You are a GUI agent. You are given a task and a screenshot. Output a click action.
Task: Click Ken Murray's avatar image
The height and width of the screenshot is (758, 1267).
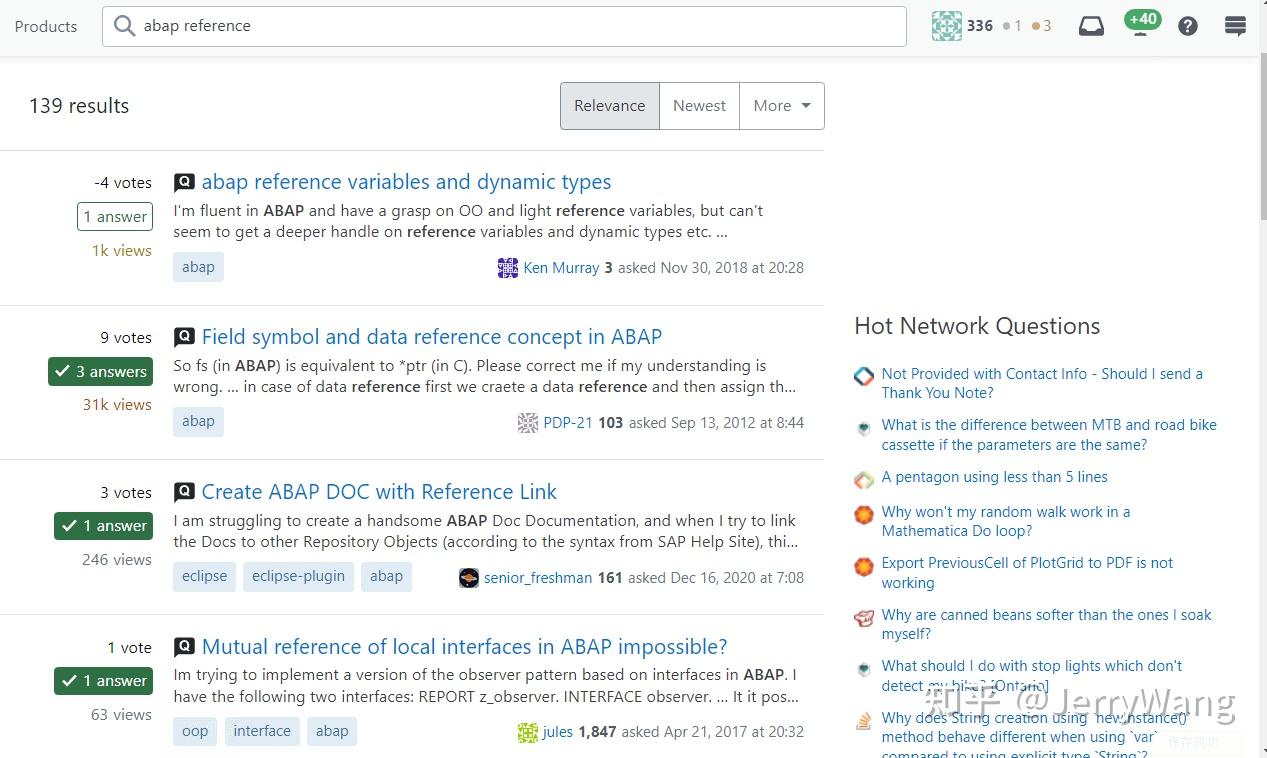click(508, 268)
